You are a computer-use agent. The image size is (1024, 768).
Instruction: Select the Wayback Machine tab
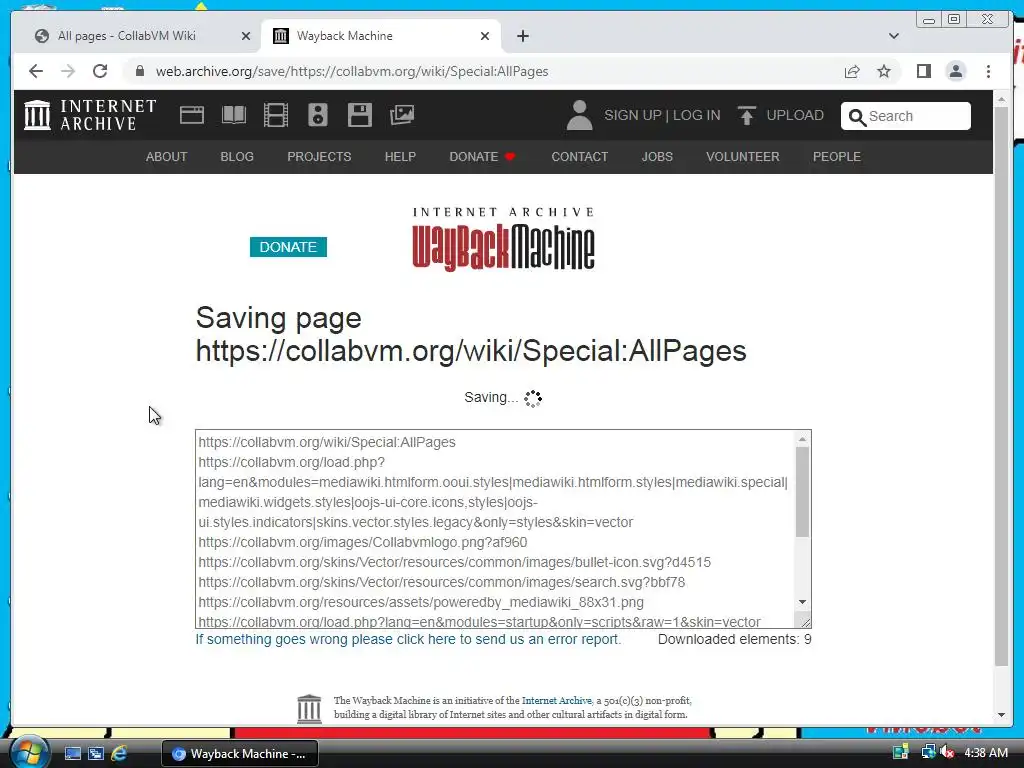(381, 36)
